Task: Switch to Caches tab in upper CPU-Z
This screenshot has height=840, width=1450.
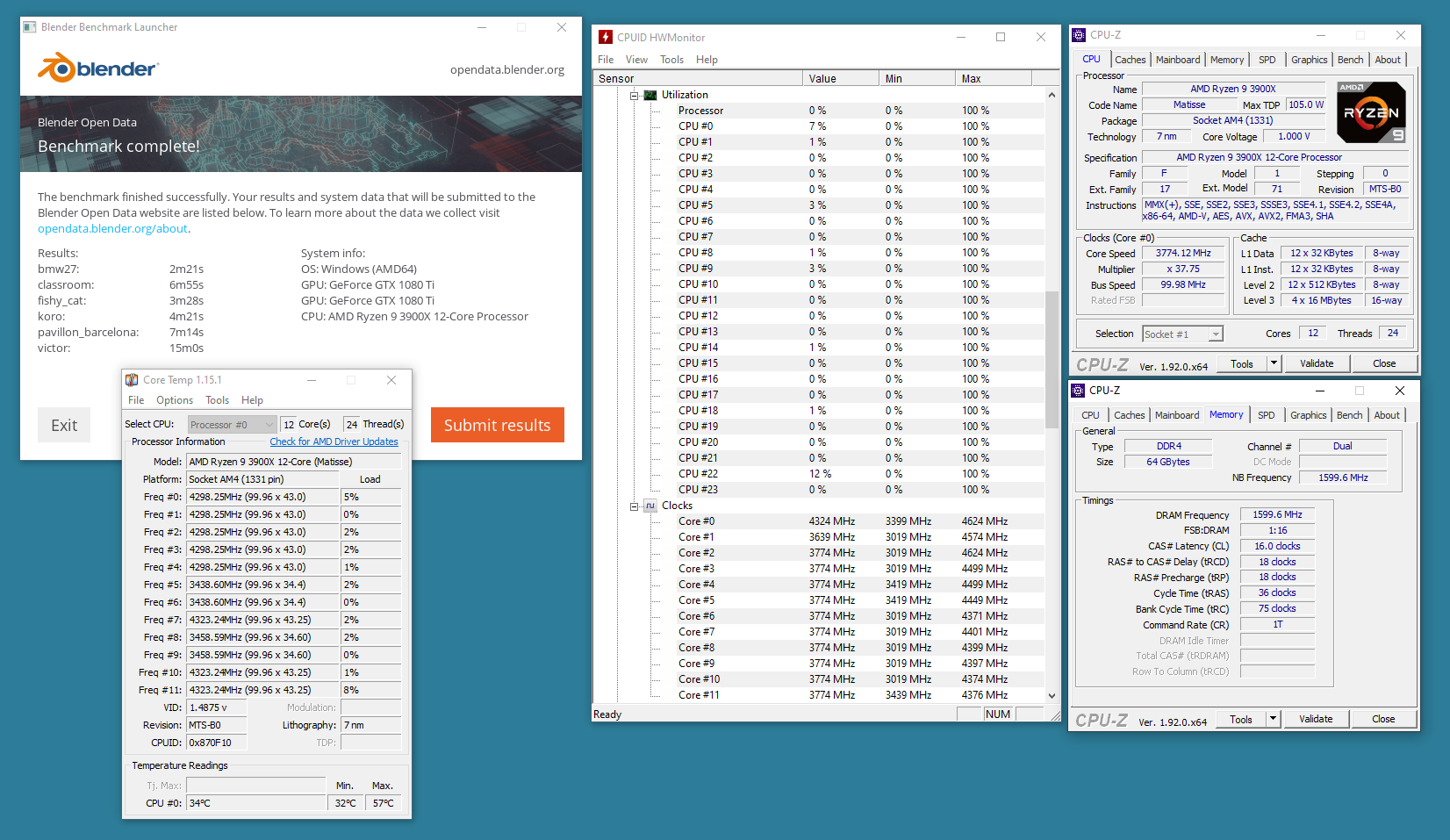Action: click(x=1130, y=60)
